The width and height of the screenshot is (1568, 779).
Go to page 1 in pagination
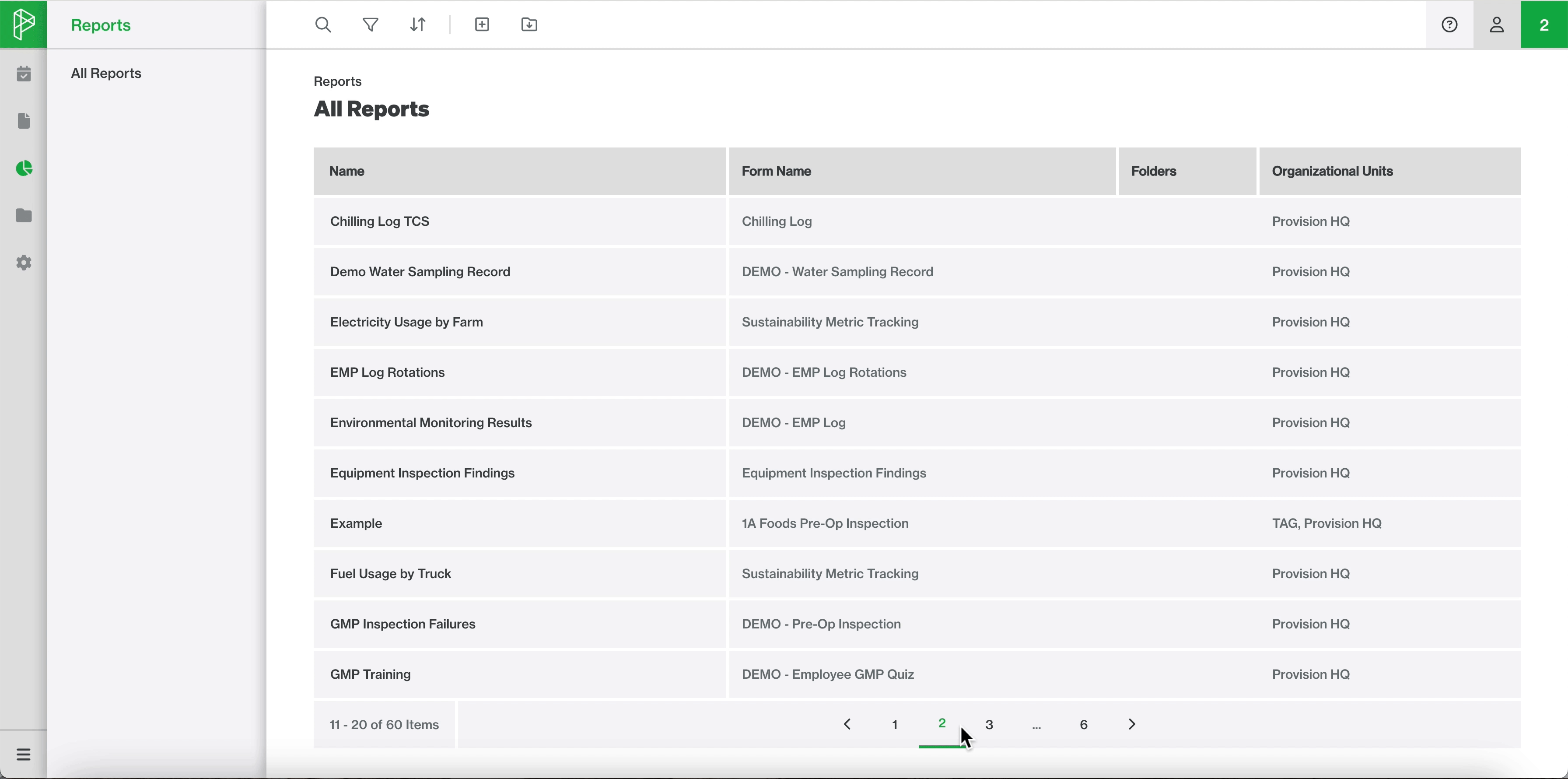click(x=895, y=725)
